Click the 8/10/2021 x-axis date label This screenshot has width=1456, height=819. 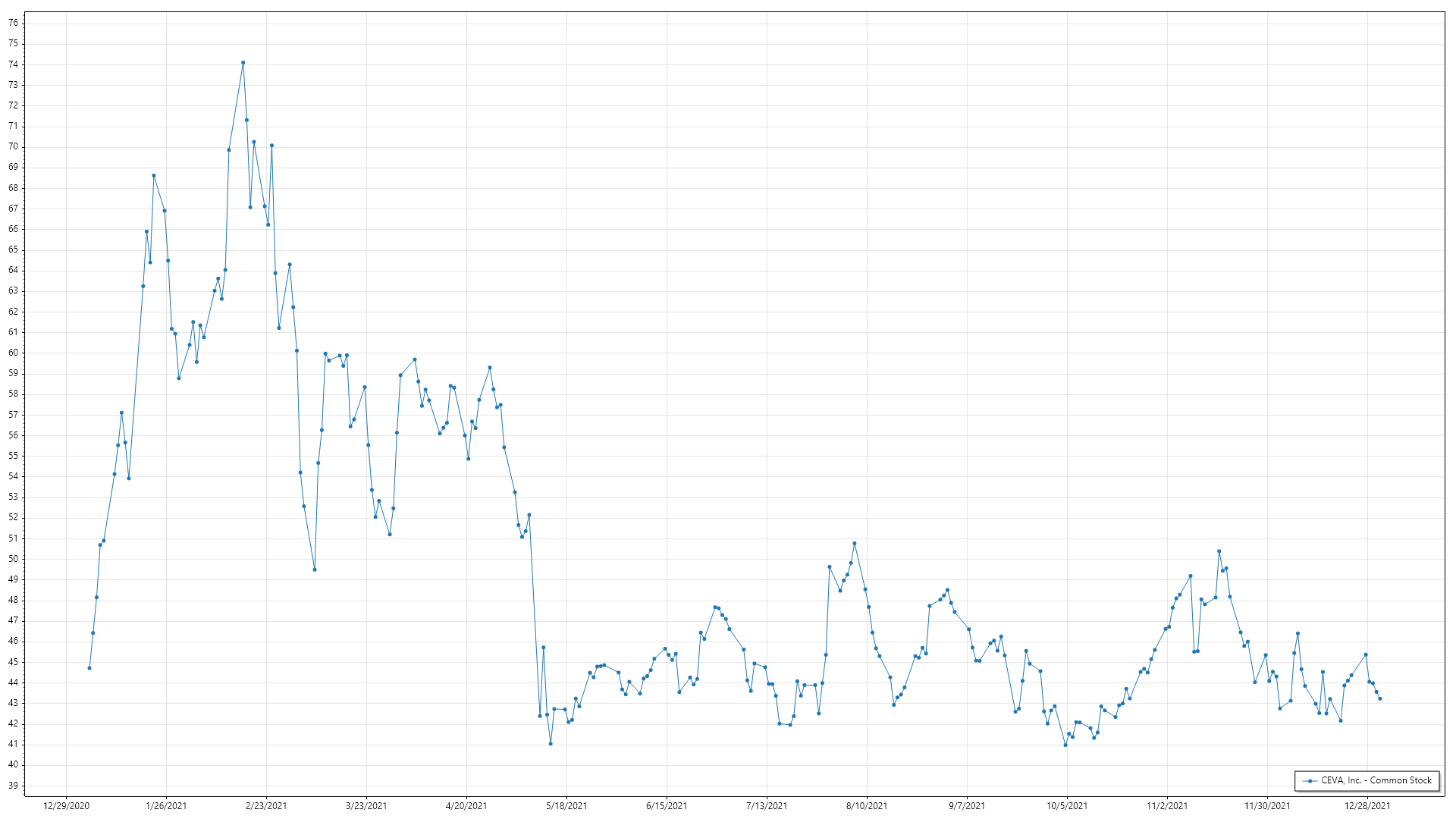coord(867,806)
